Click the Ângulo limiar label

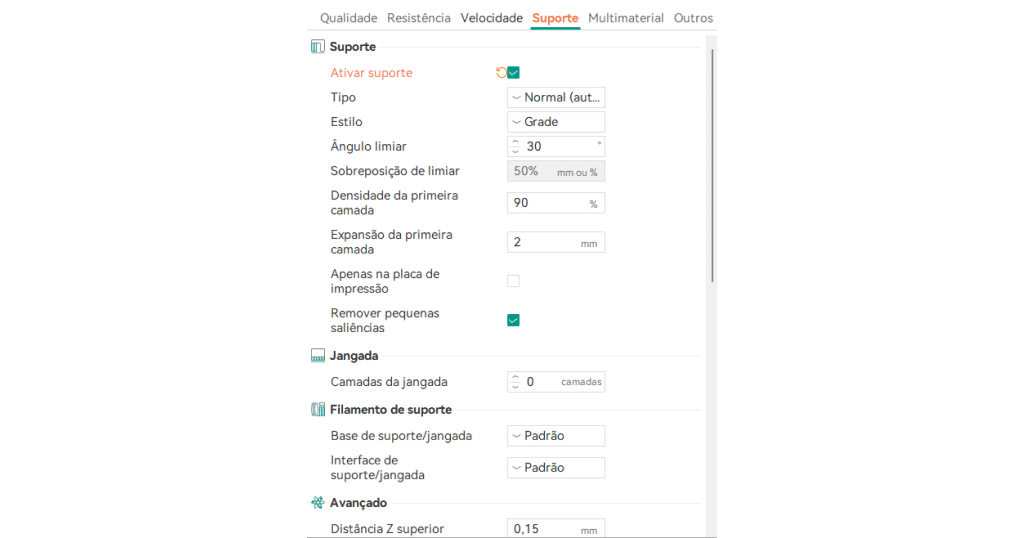point(368,146)
